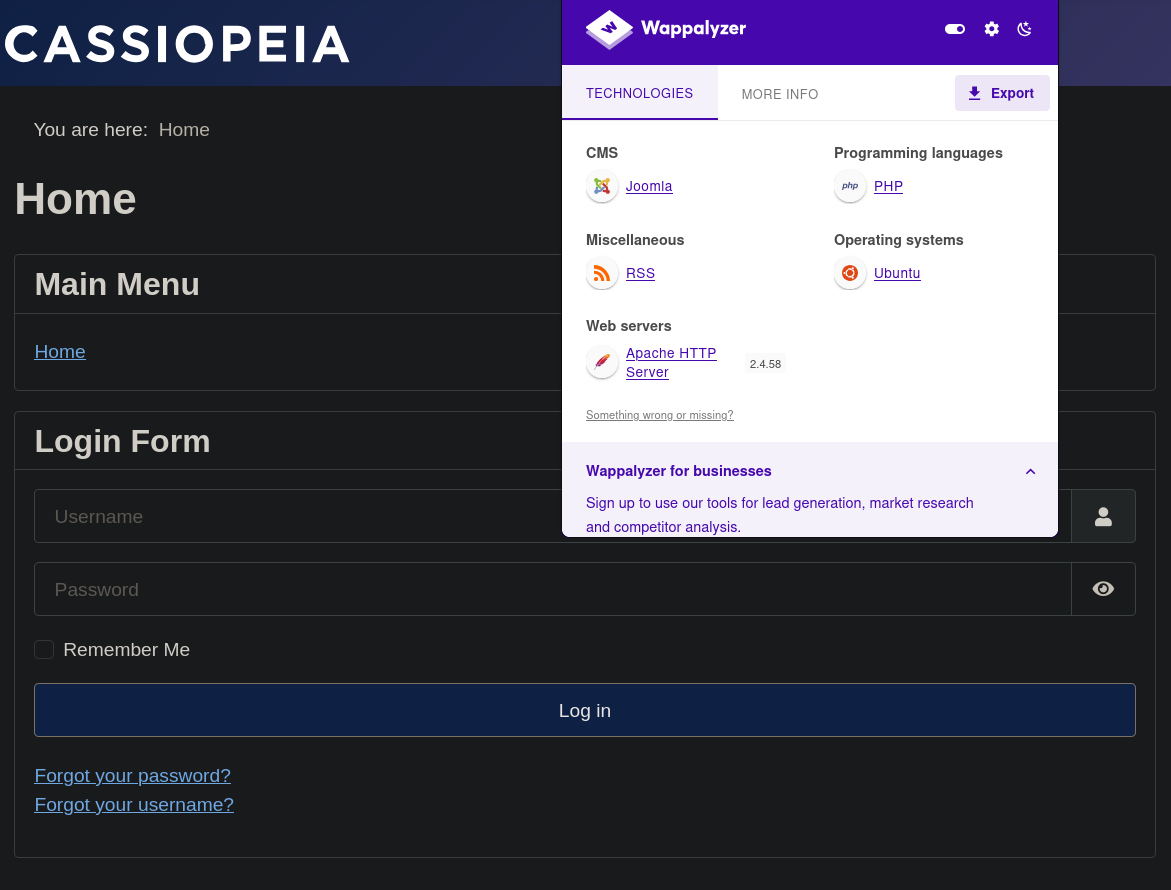Open Wappalyzer settings gear

pyautogui.click(x=991, y=29)
